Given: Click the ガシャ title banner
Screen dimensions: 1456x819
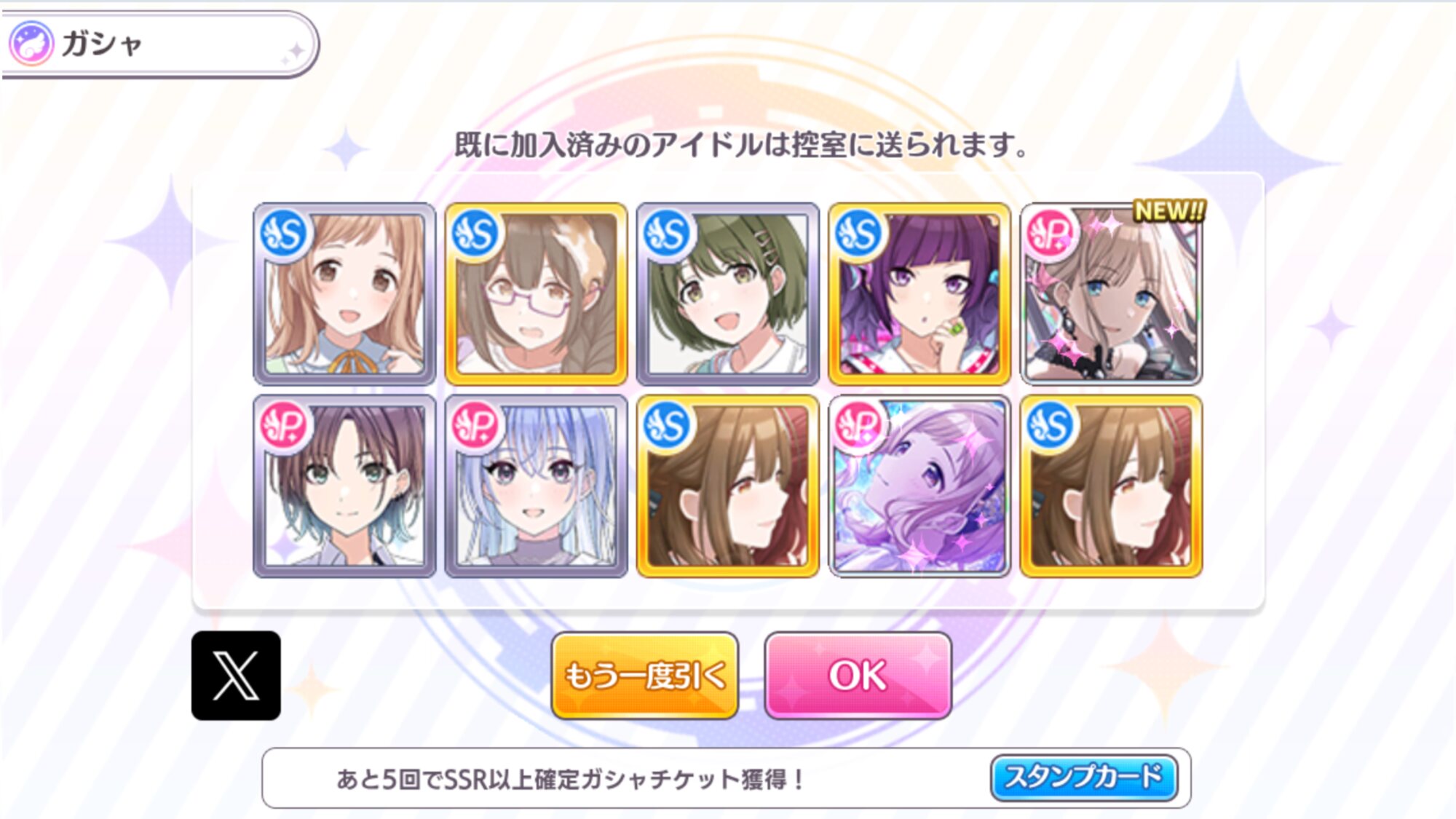Looking at the screenshot, I should click(160, 44).
